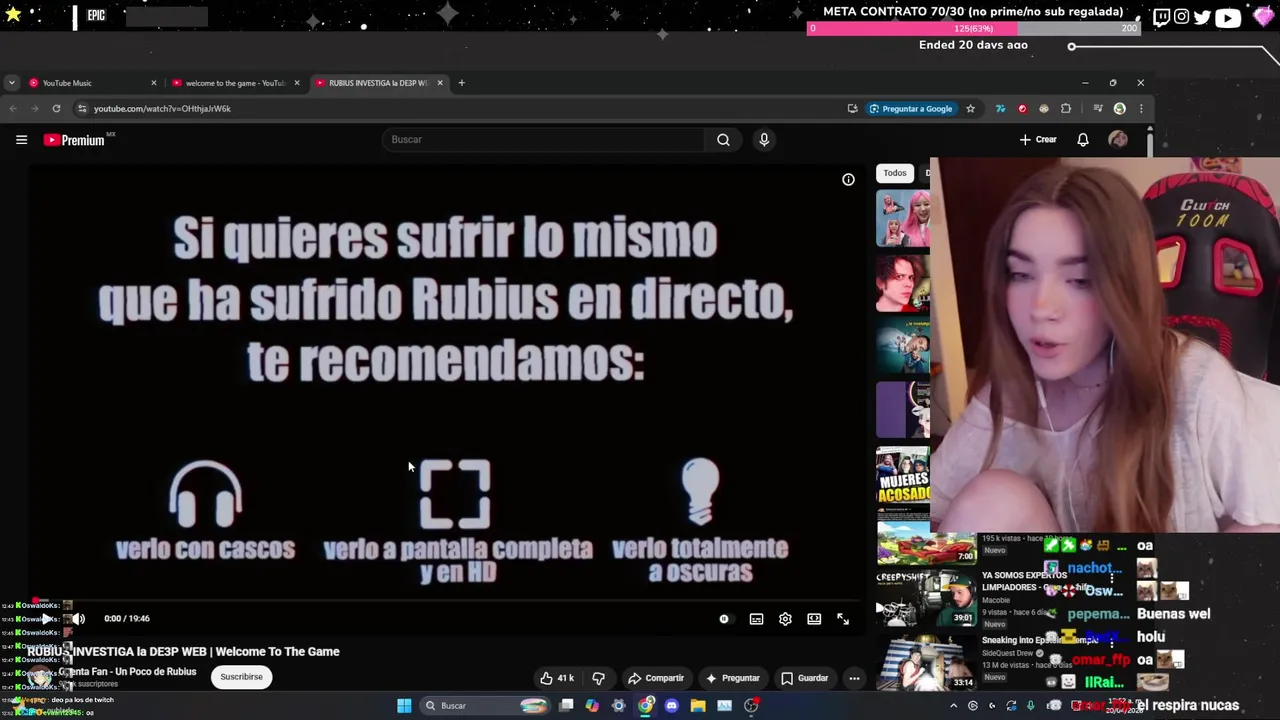Open the Instagram icon in overlay

point(1182,17)
